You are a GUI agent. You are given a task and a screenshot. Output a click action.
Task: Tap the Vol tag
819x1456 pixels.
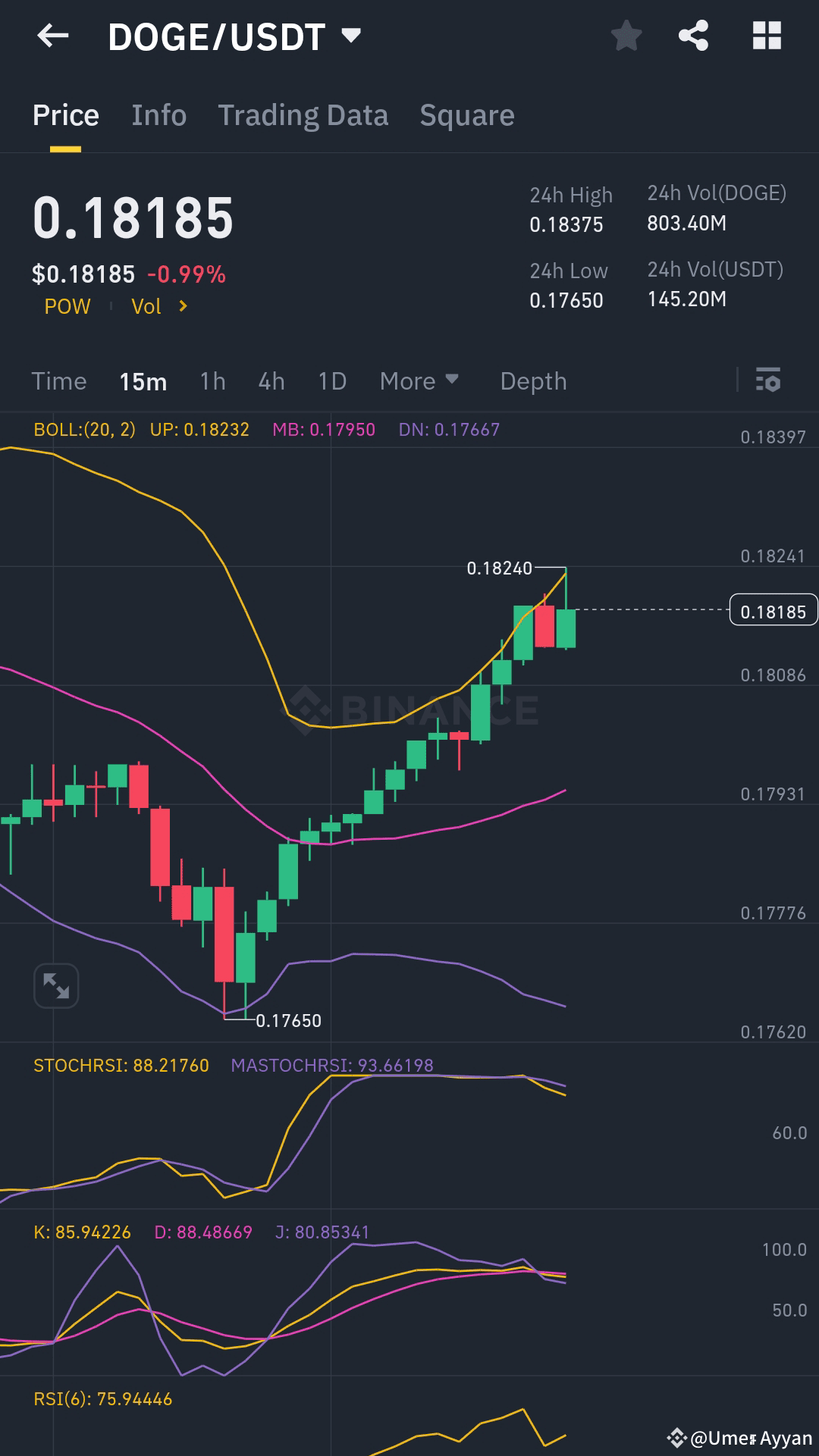pos(146,306)
